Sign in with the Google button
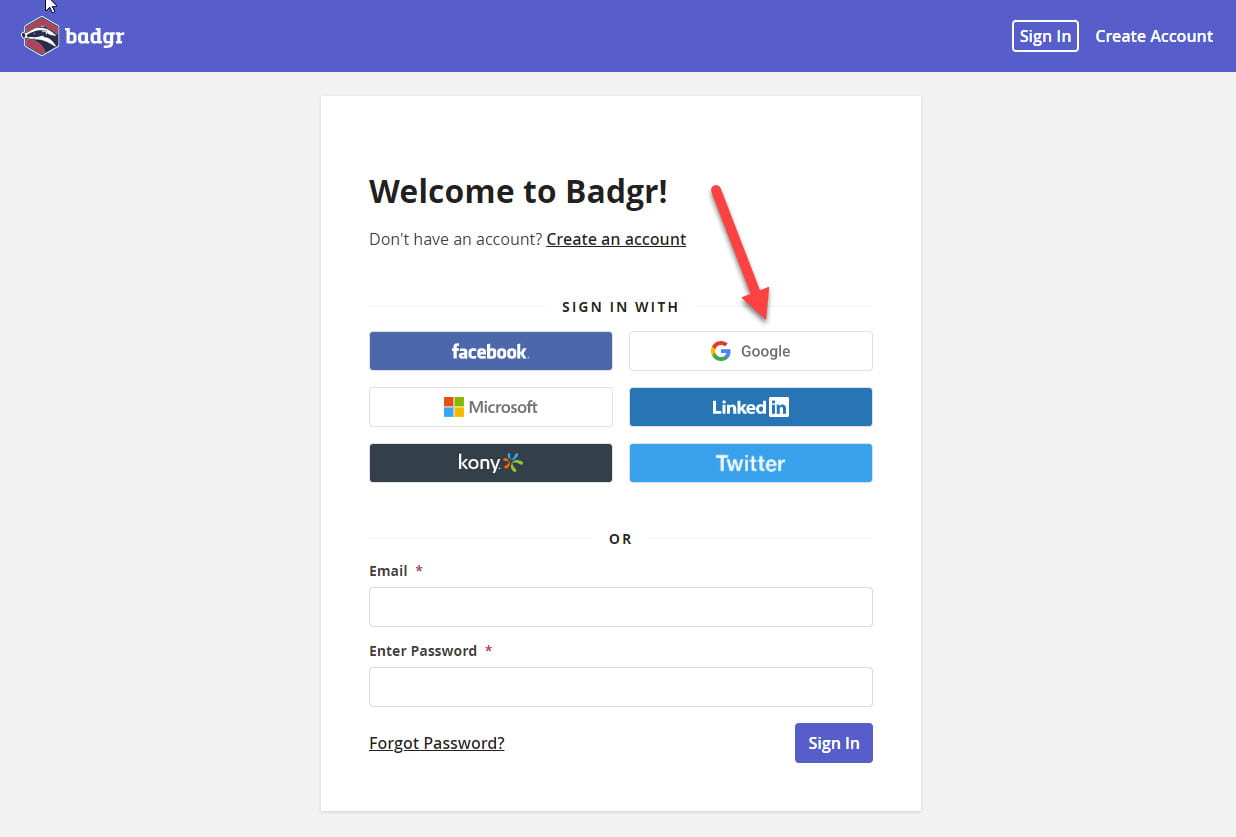Image resolution: width=1236 pixels, height=837 pixels. coord(751,351)
